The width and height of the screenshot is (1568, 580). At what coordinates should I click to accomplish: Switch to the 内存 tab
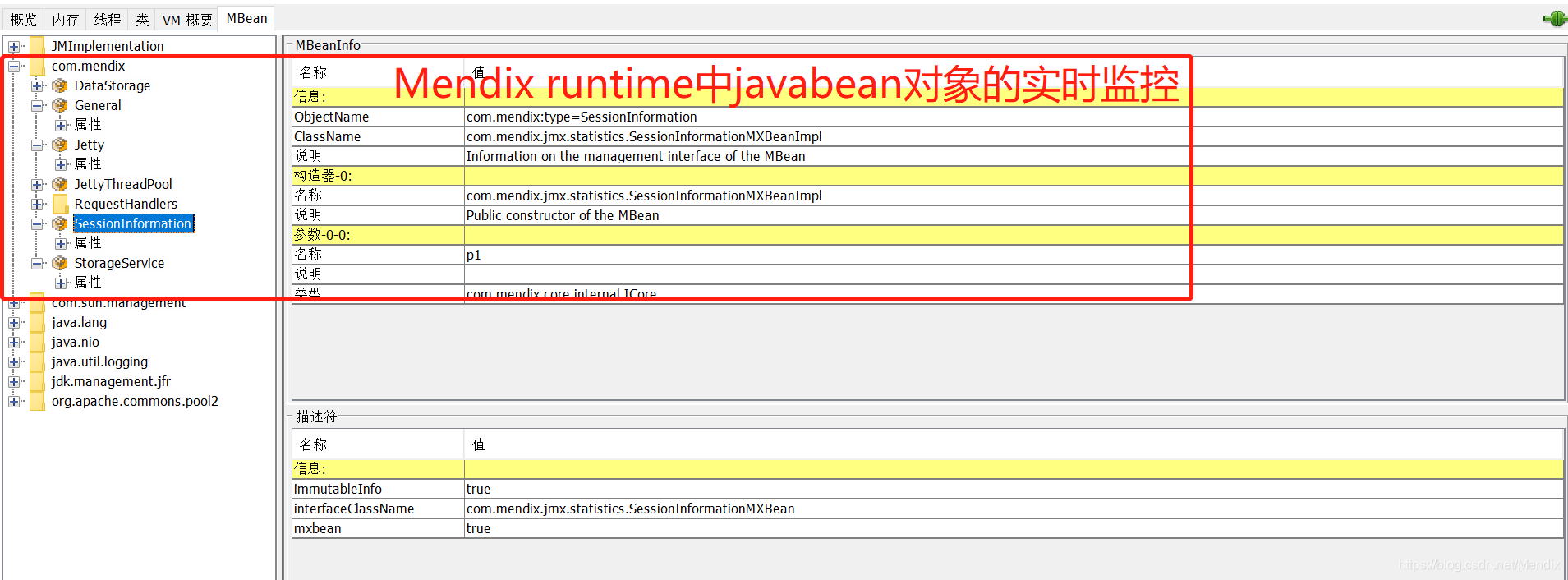click(x=65, y=20)
